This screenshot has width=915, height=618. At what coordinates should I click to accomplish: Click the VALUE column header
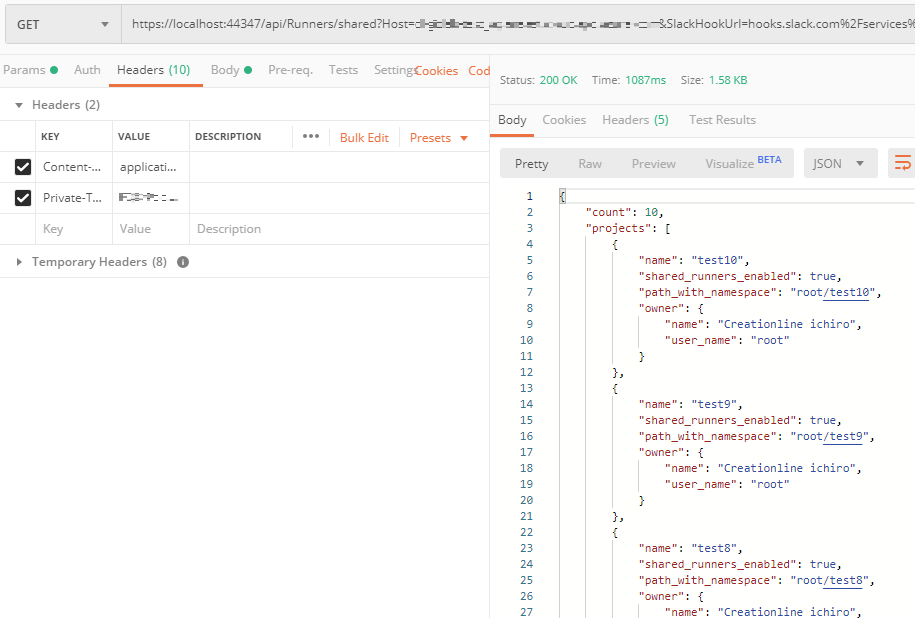pyautogui.click(x=134, y=137)
